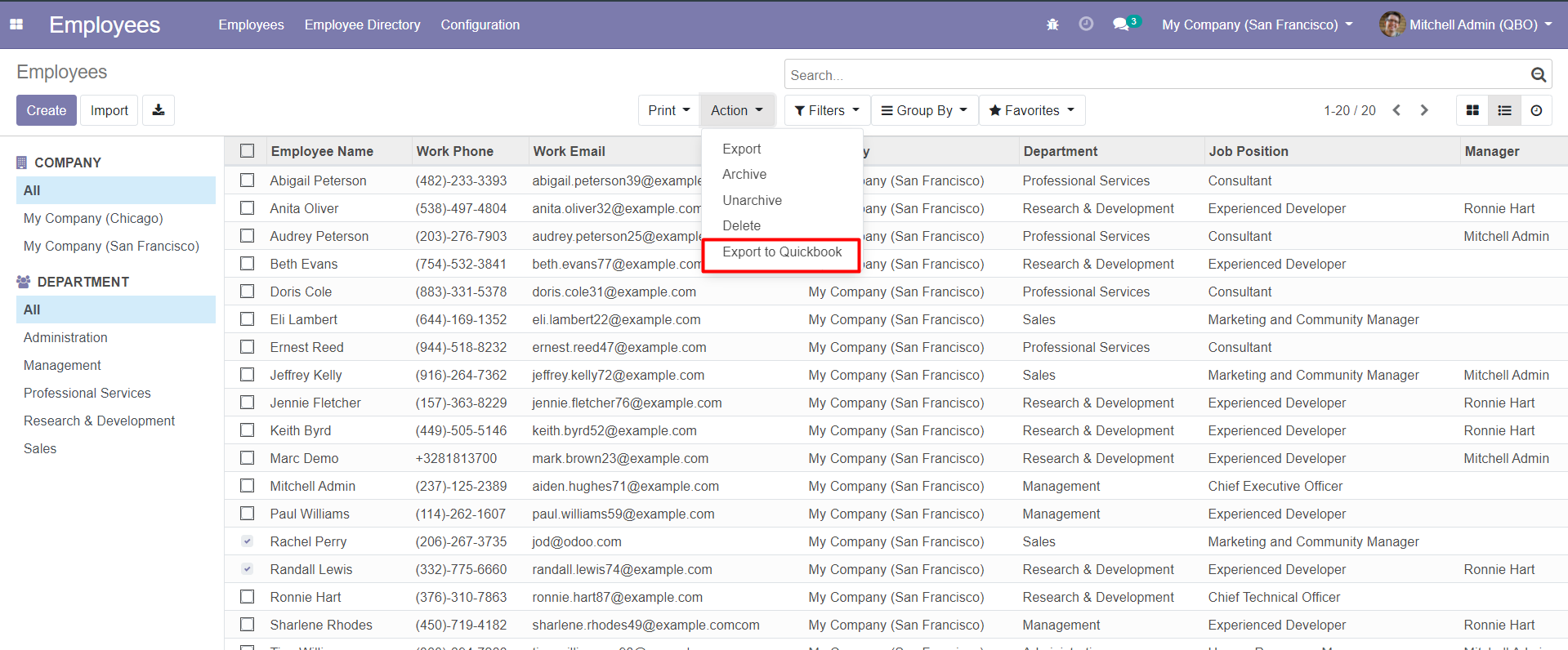
Task: Toggle select-all checkbox in table header
Action: (x=247, y=151)
